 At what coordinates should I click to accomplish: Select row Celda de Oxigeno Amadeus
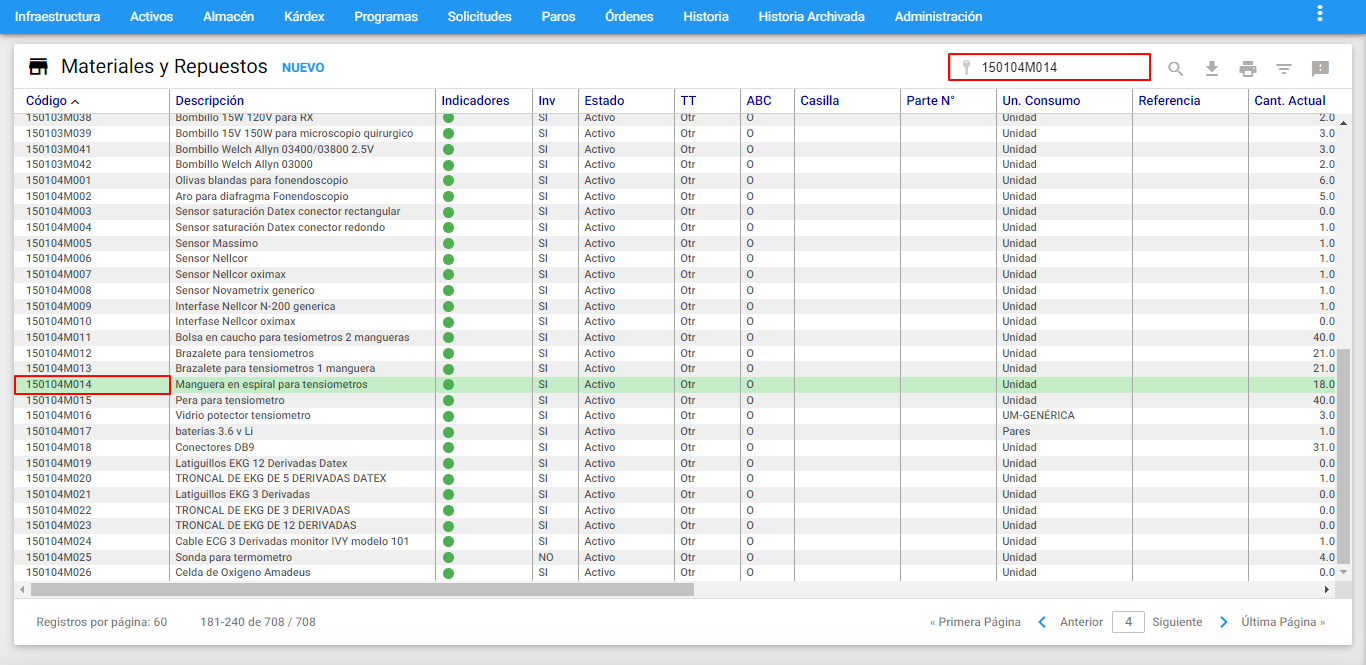pos(676,573)
